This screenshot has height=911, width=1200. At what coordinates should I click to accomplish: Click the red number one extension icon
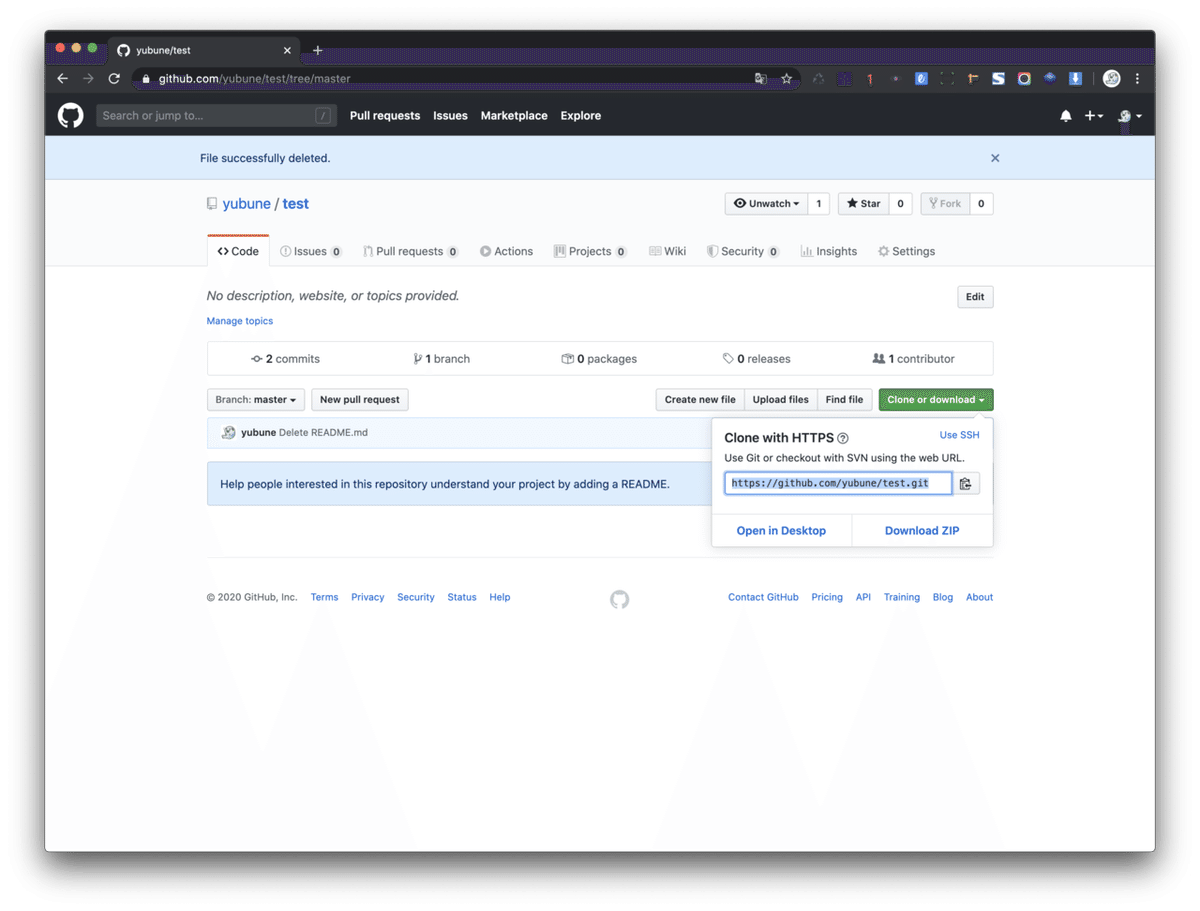[x=870, y=78]
